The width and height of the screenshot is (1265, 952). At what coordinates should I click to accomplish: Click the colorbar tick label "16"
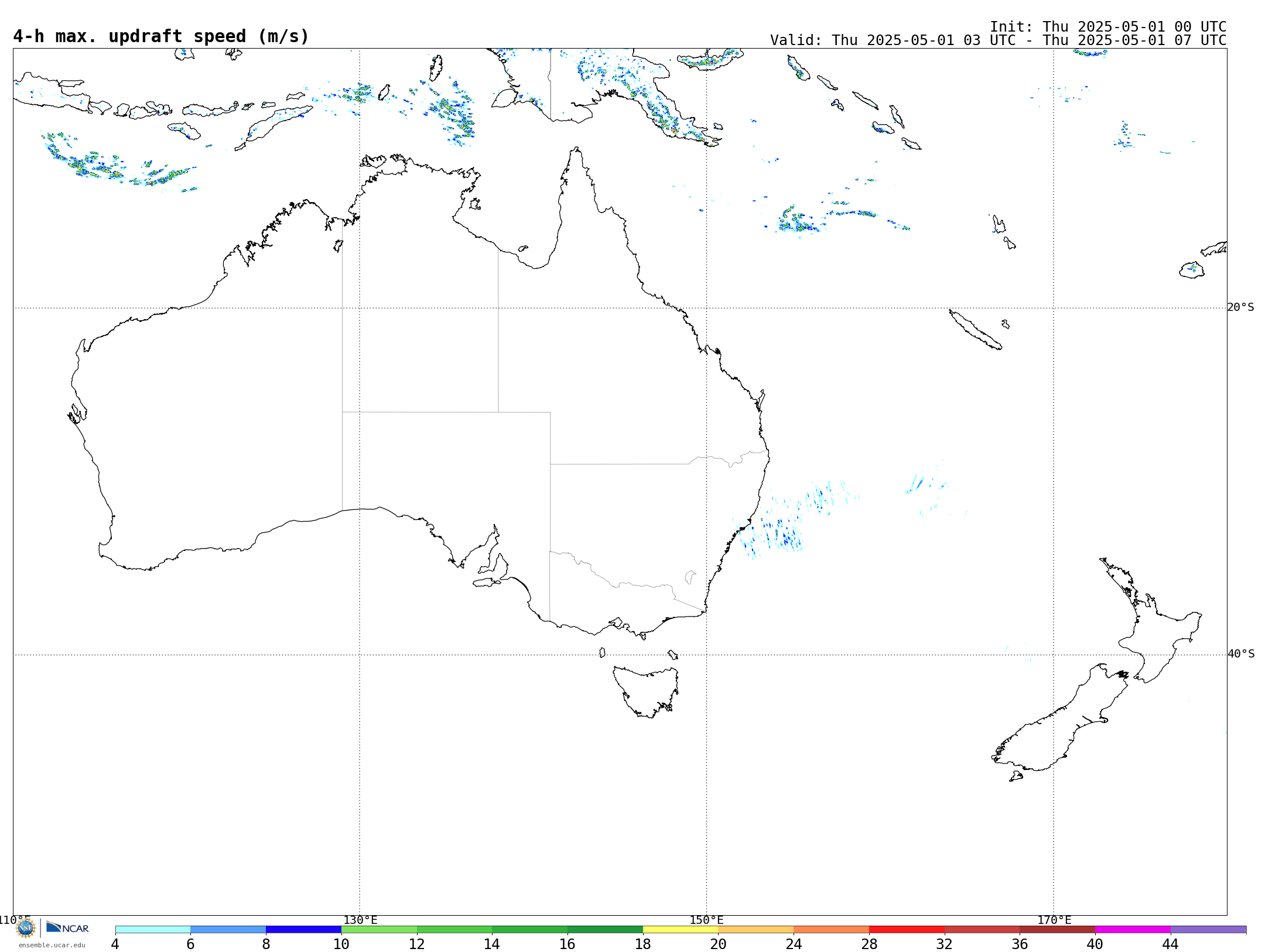tap(567, 944)
